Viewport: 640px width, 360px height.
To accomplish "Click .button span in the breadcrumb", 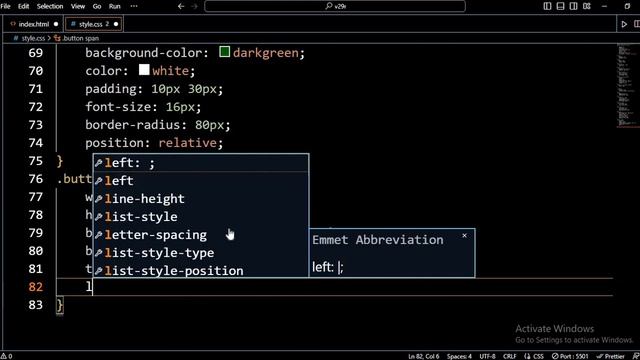I will 80,38.
